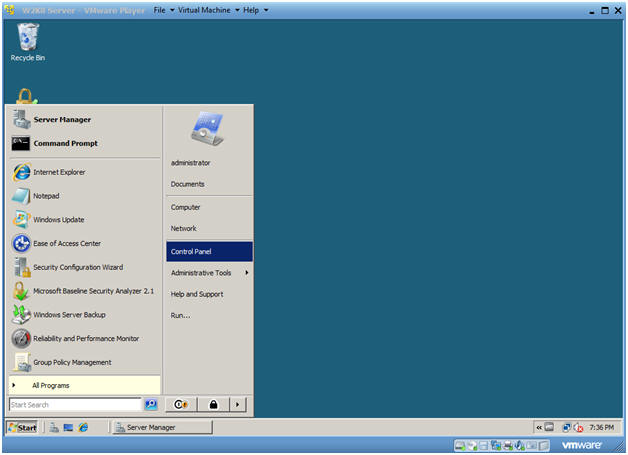
Task: Click the tray icon left of network
Action: (x=549, y=427)
